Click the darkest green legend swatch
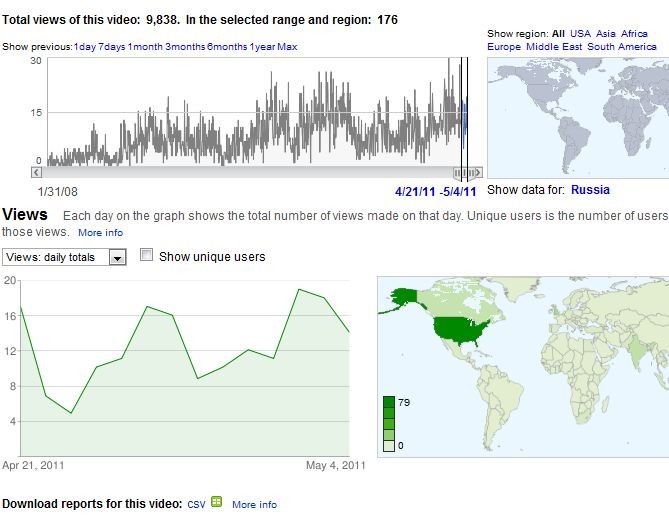The image size is (669, 517). point(388,403)
